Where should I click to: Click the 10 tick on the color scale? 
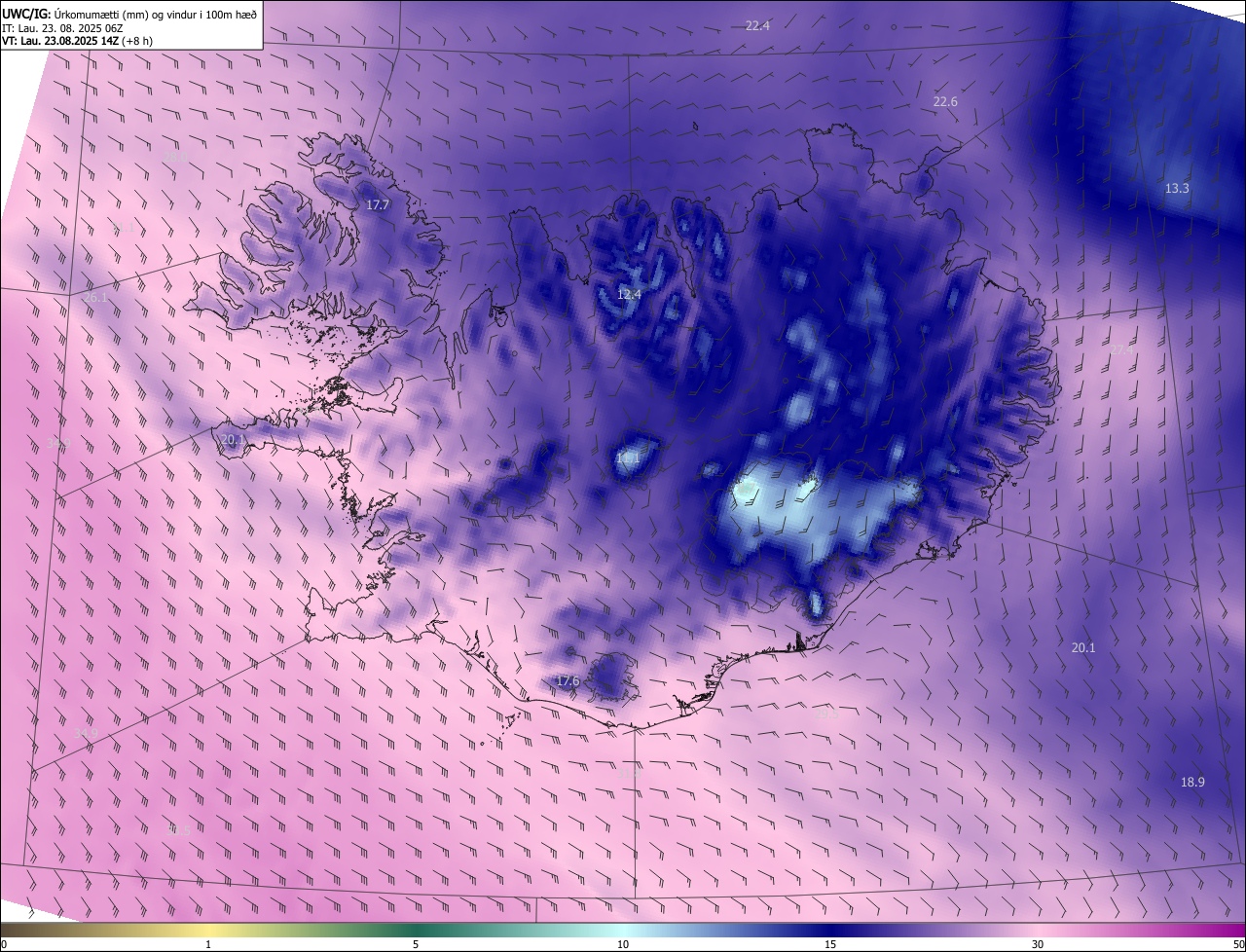pos(623,944)
